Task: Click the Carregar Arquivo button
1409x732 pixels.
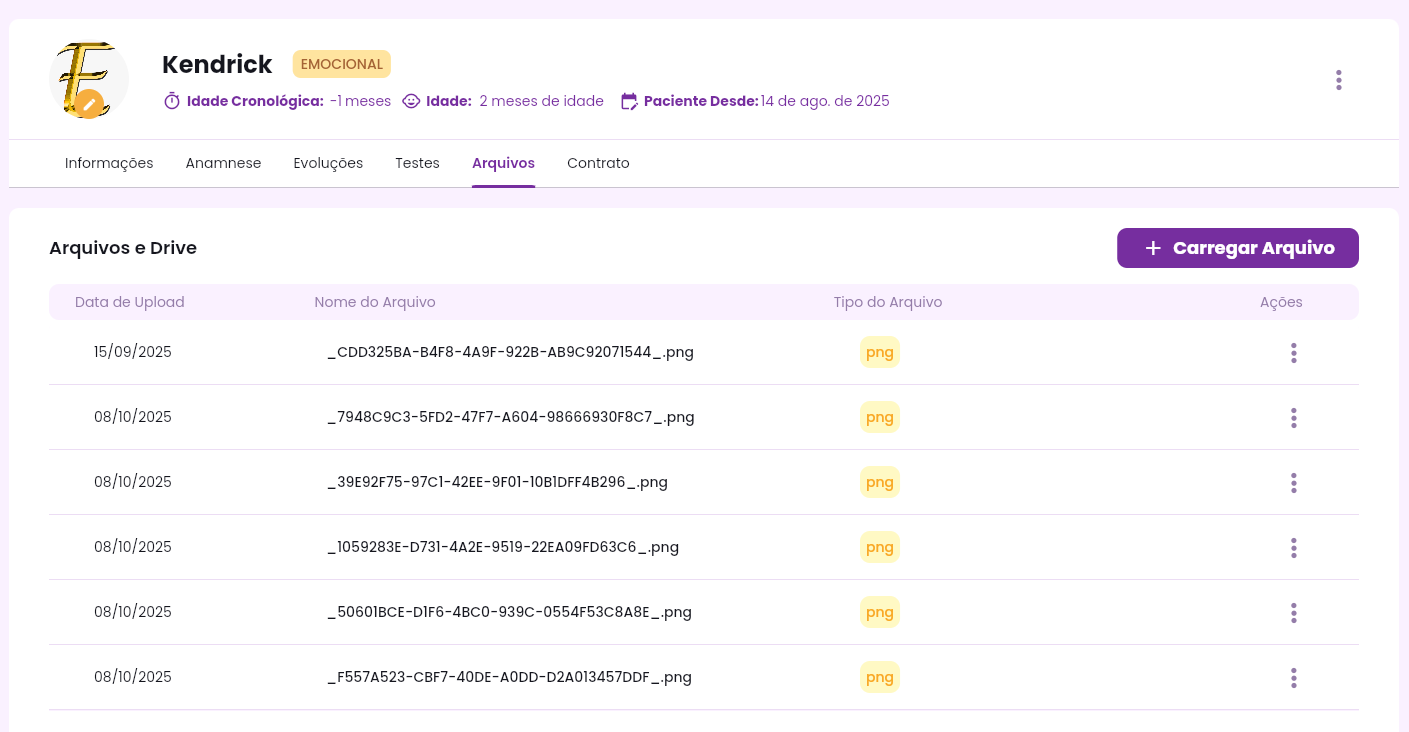Action: [x=1237, y=248]
